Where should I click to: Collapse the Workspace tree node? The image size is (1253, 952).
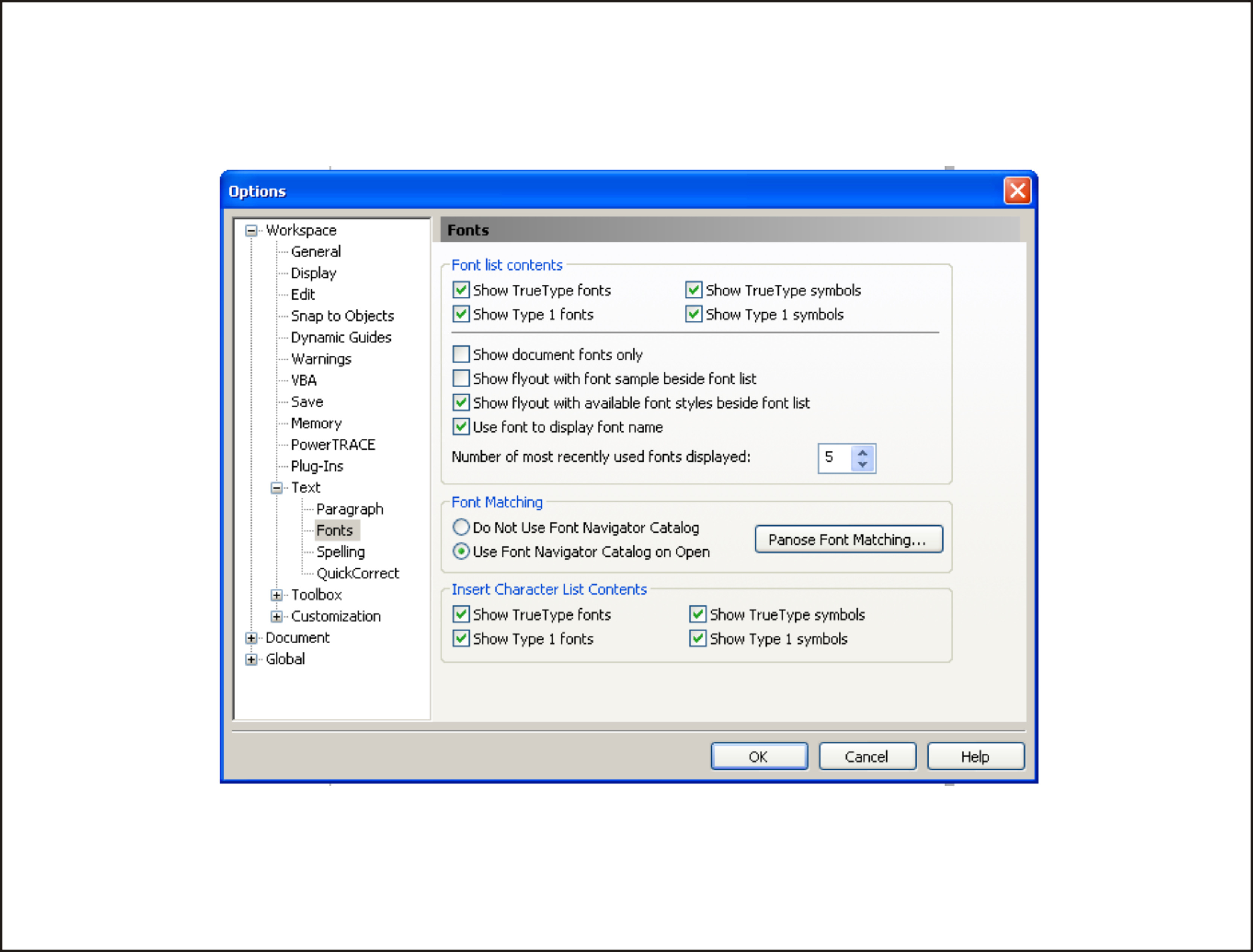point(251,231)
